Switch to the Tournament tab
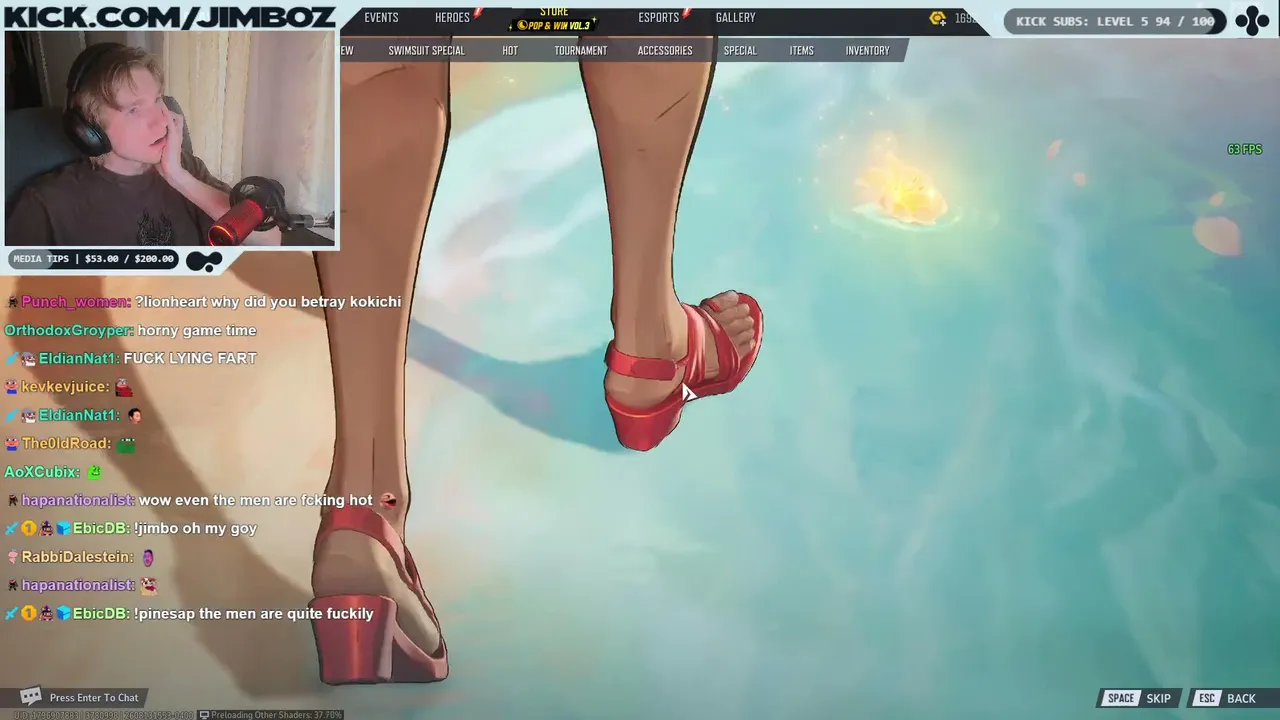Screen dimensions: 1280x720 580,50
